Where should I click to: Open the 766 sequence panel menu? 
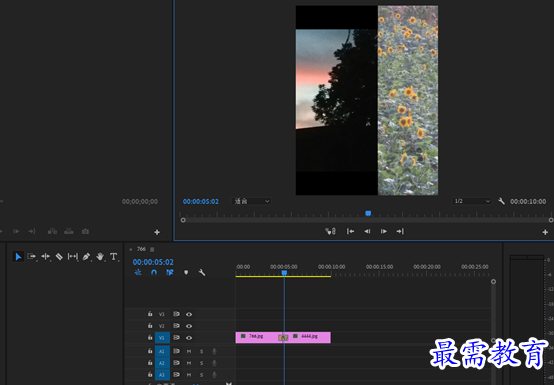tap(152, 249)
